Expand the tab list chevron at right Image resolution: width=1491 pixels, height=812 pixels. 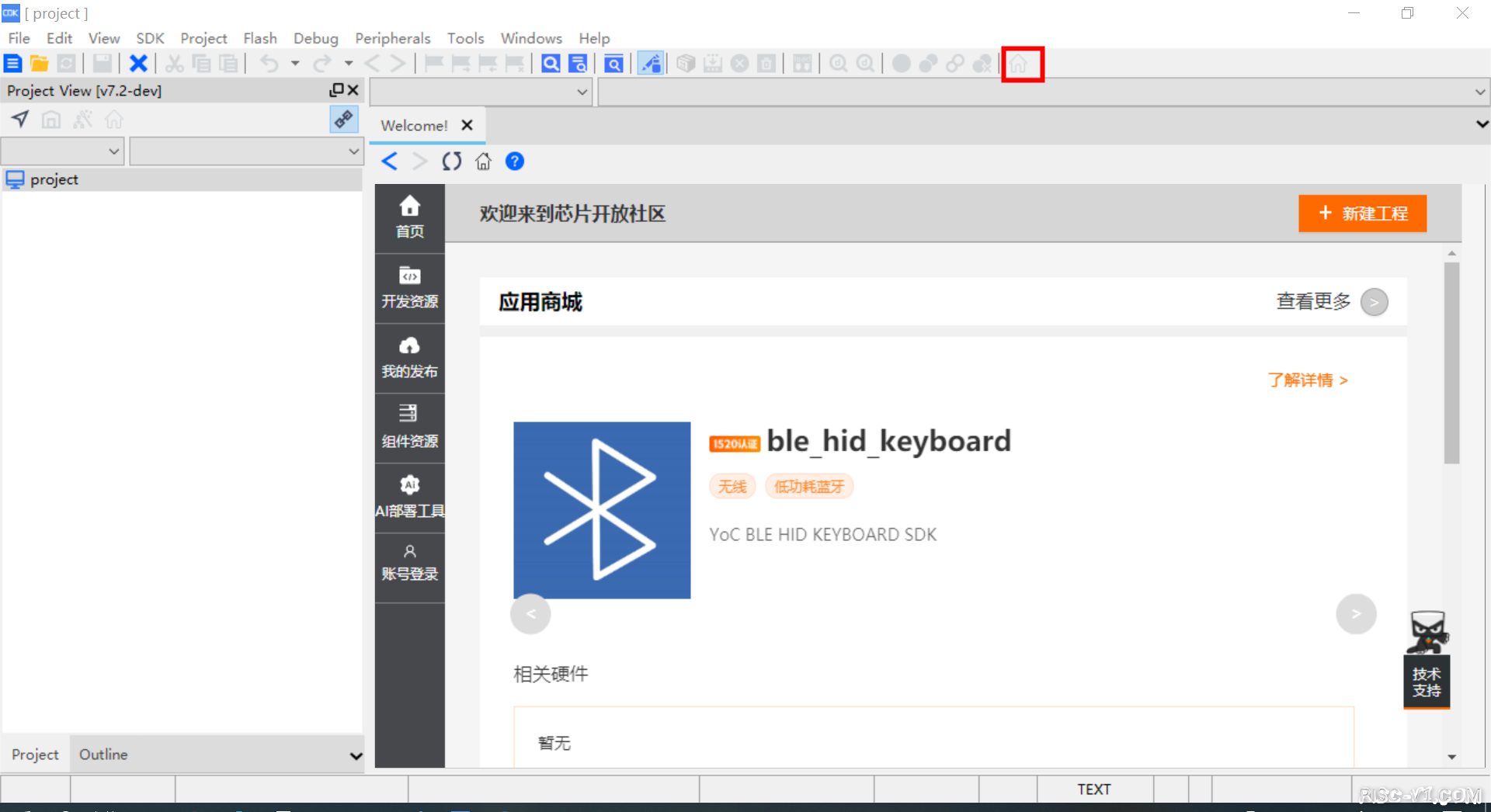tap(1482, 124)
